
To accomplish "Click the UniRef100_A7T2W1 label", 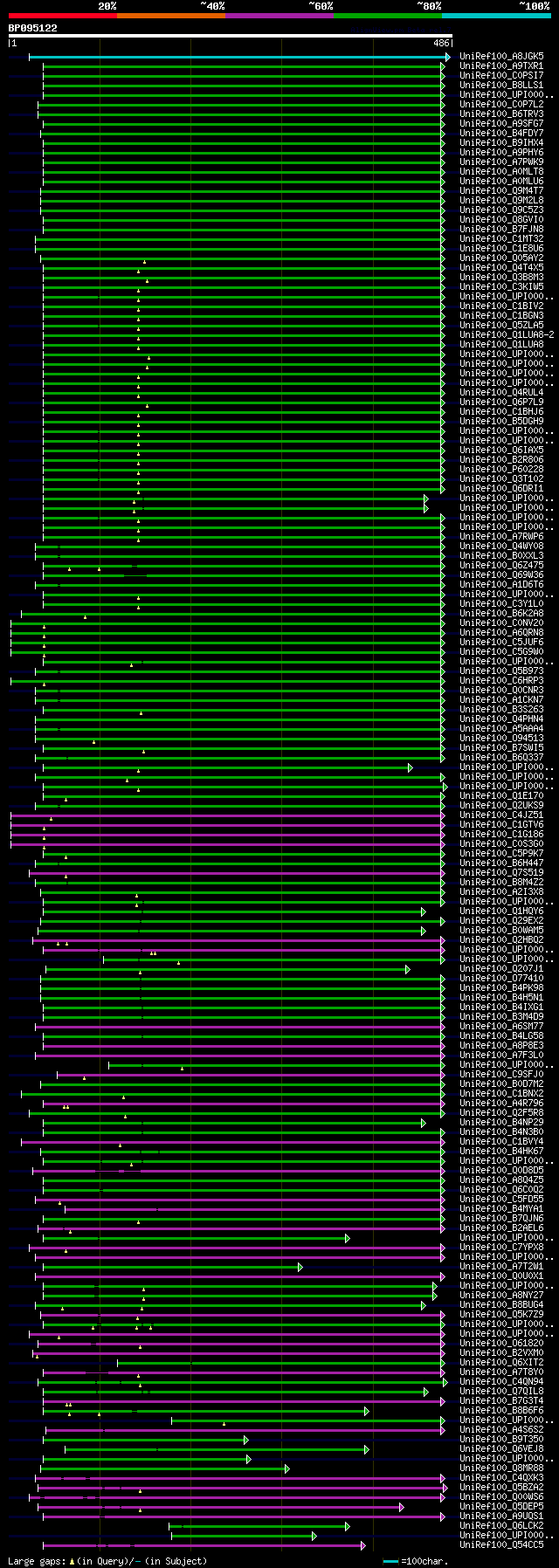I will click(x=501, y=1267).
